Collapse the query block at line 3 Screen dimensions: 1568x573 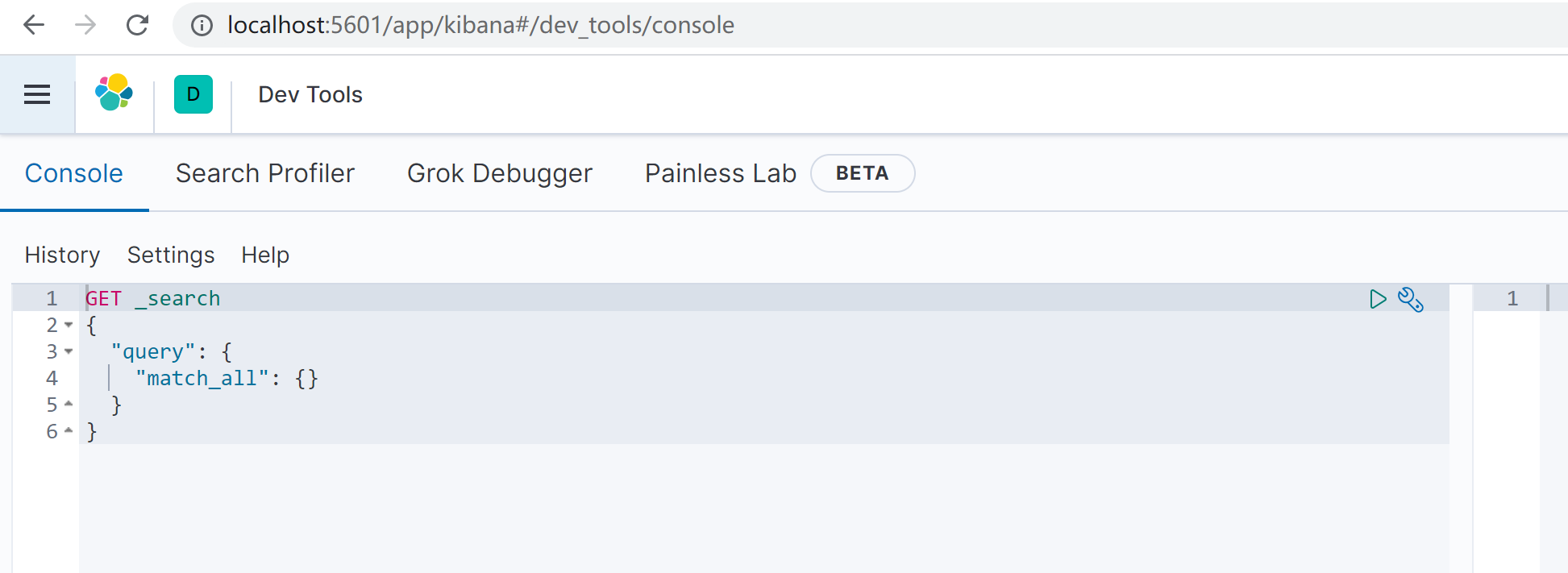pyautogui.click(x=69, y=351)
